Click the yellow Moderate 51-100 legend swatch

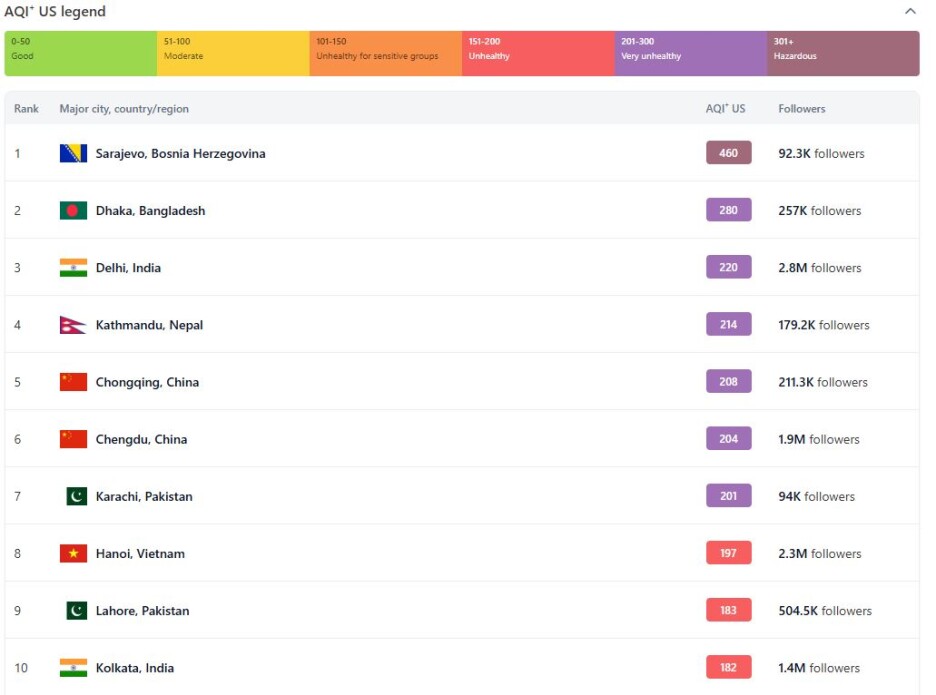pyautogui.click(x=233, y=53)
